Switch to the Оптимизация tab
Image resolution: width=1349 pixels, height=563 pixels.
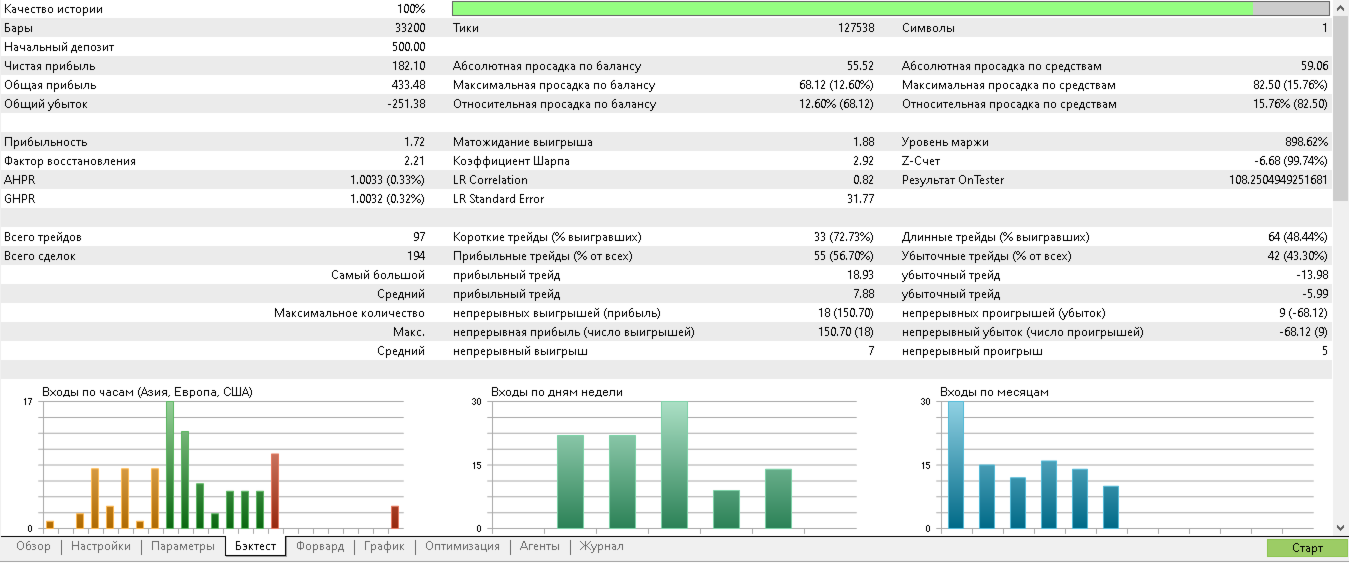pos(462,547)
